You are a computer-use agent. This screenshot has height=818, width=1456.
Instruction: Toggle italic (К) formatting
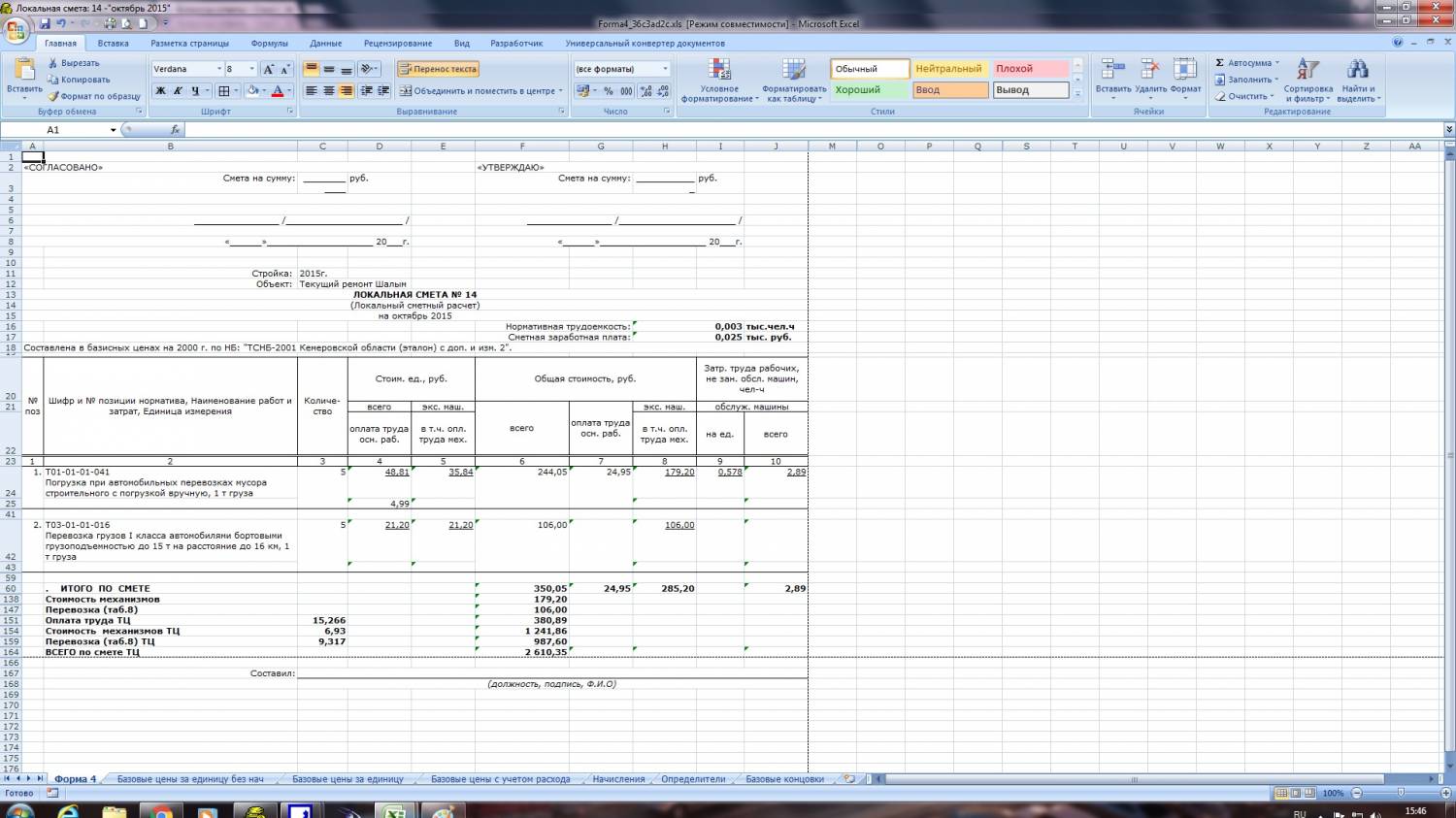[178, 91]
